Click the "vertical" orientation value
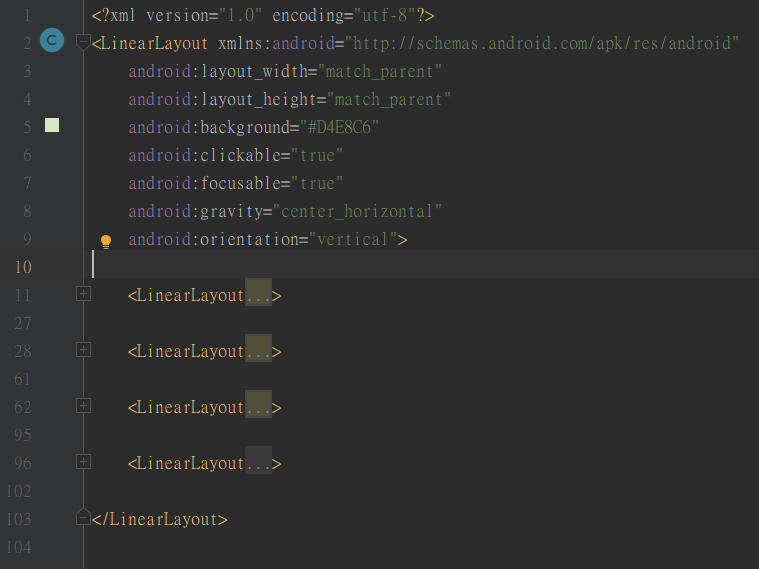 tap(352, 239)
